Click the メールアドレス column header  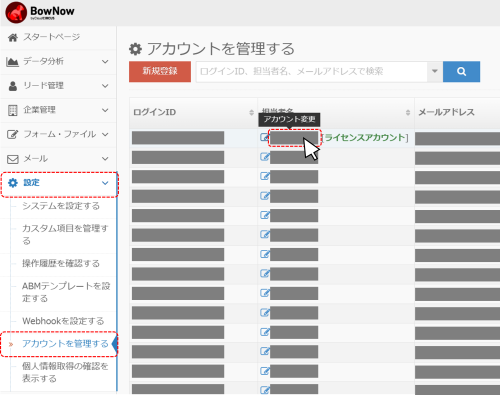(446, 112)
